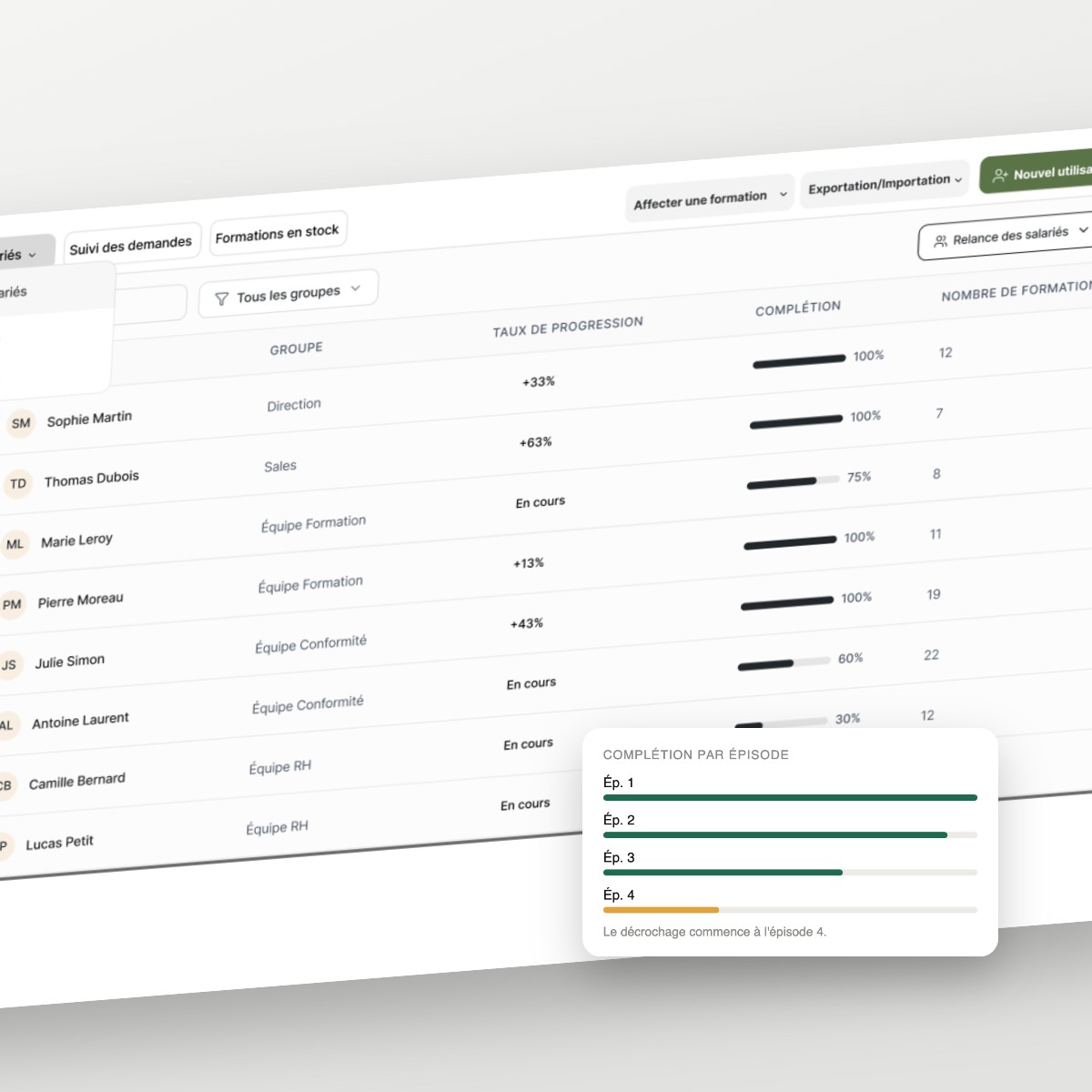
Task: Open Sophie Martin's profile name
Action: (89, 419)
